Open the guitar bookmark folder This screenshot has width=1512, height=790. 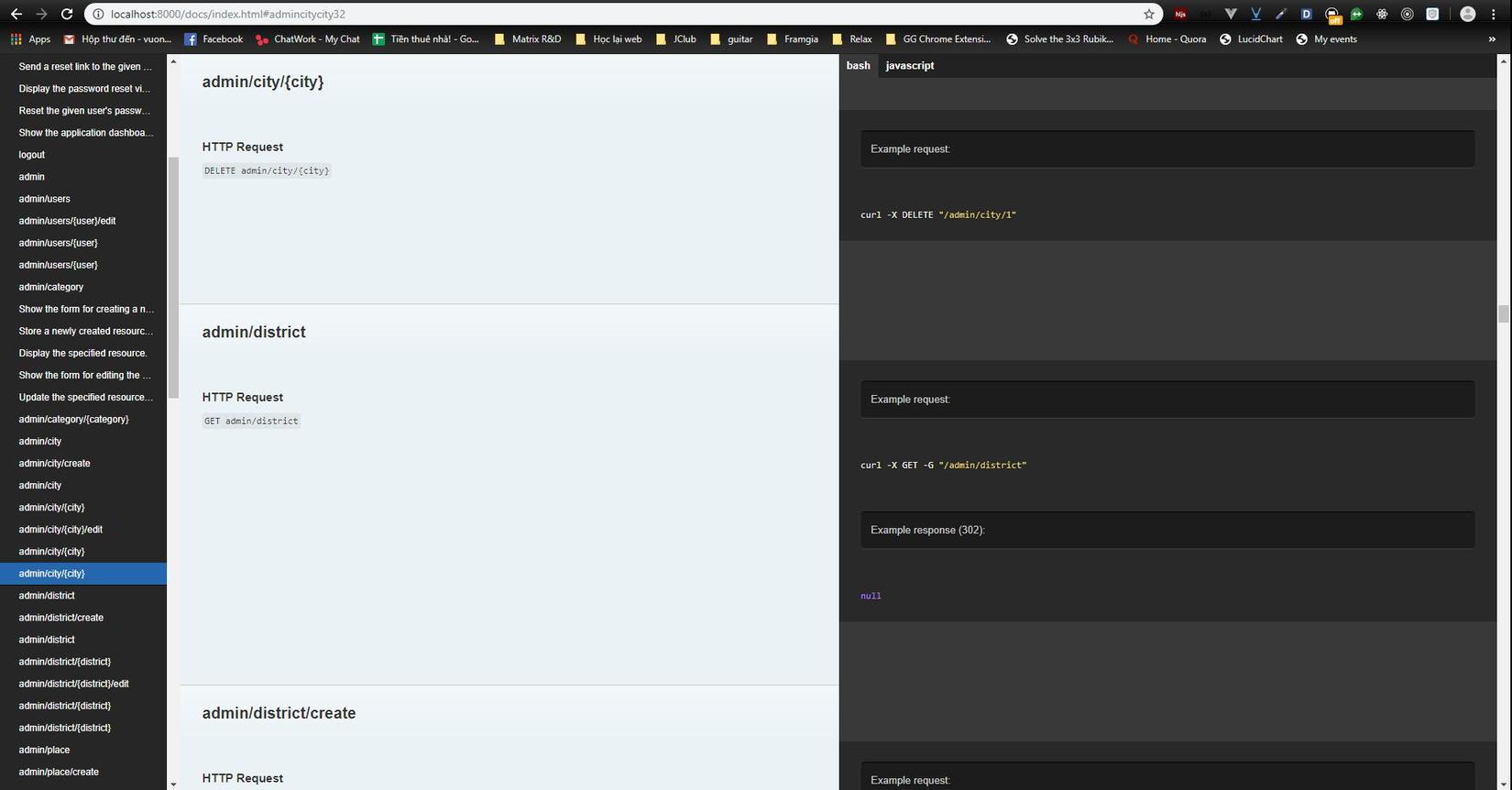(731, 39)
